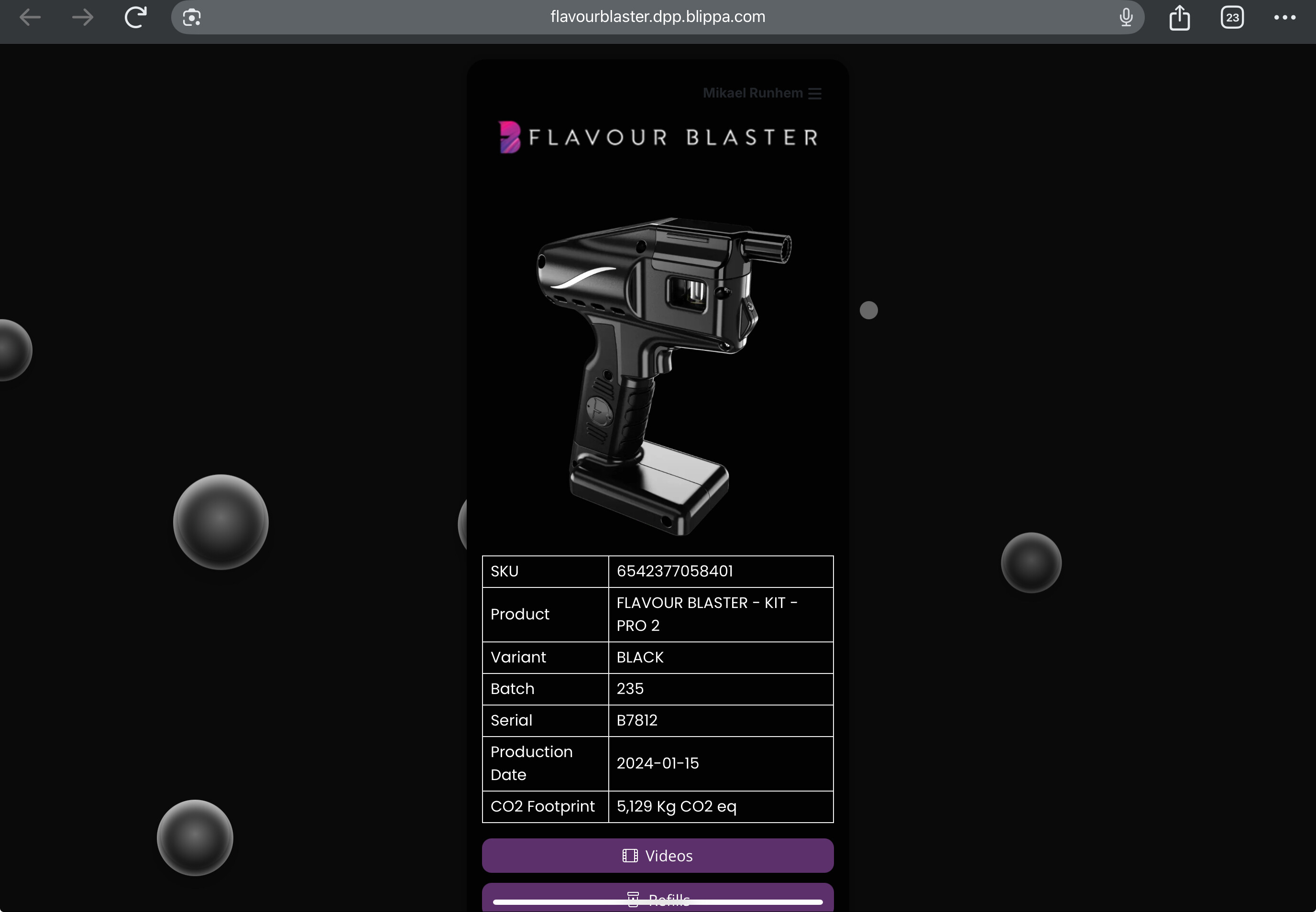
Task: Open the three-dot browser menu
Action: coord(1284,17)
